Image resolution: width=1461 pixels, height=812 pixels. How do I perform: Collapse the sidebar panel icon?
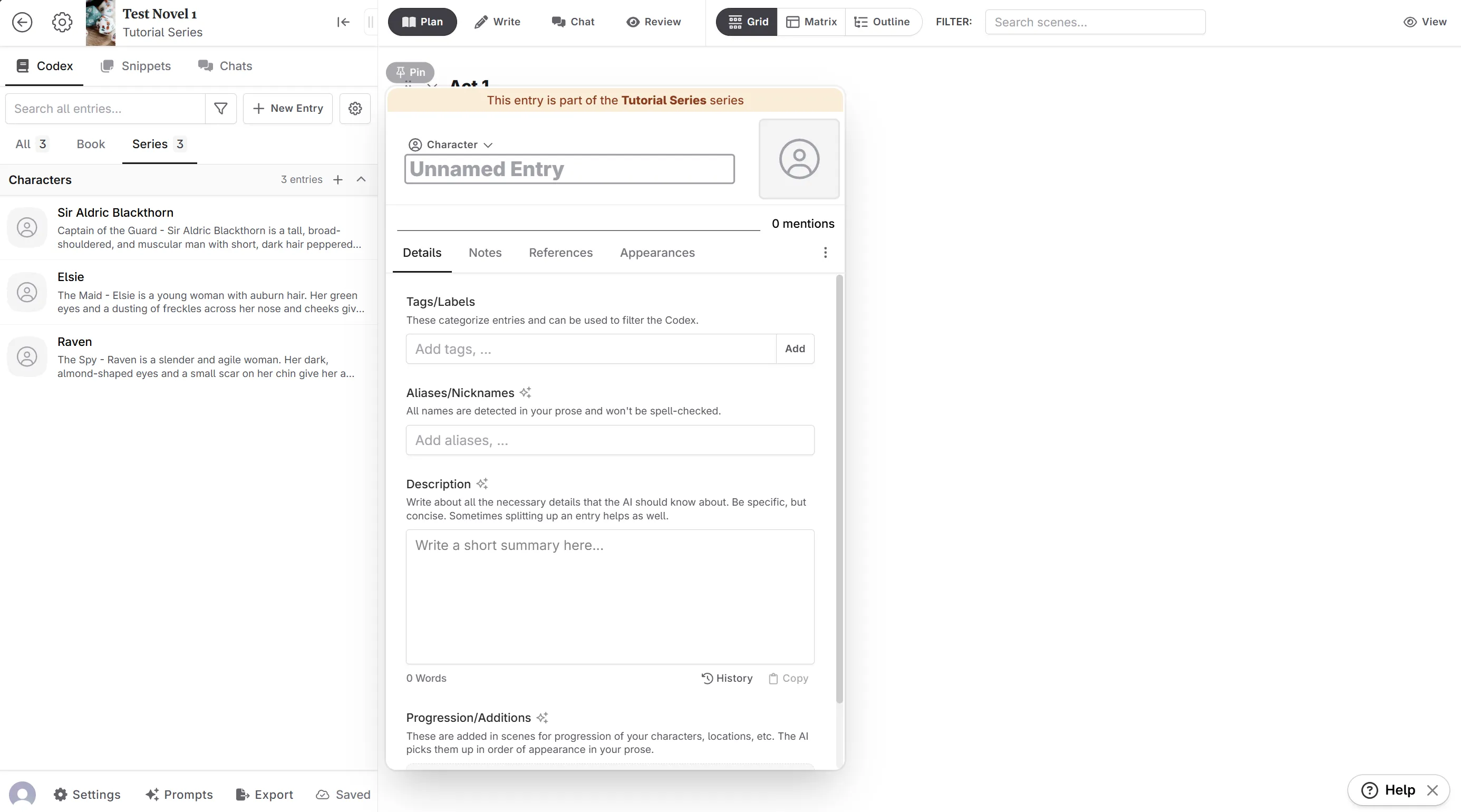tap(343, 22)
